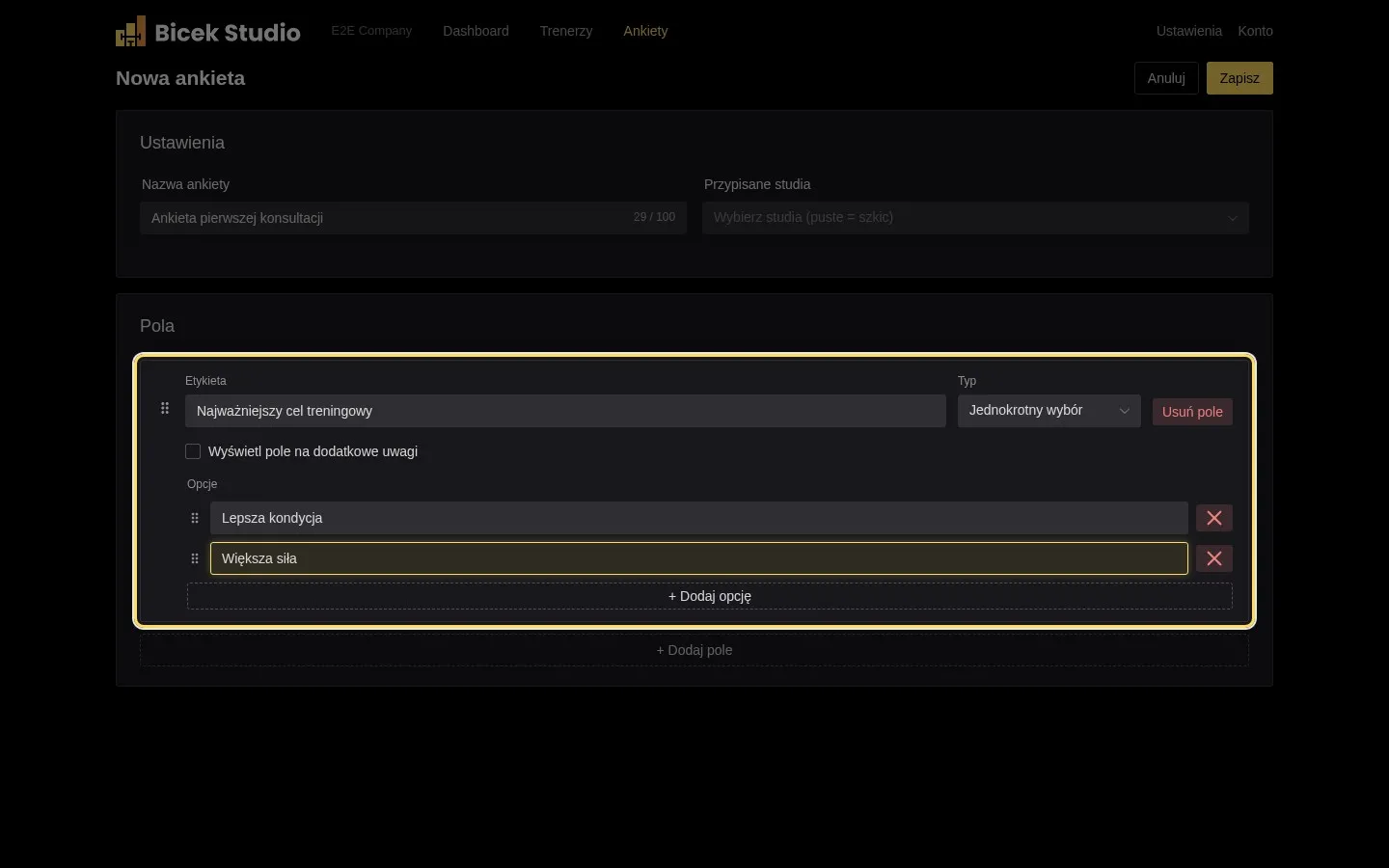Click the Bicek Studio logo icon

click(x=130, y=31)
